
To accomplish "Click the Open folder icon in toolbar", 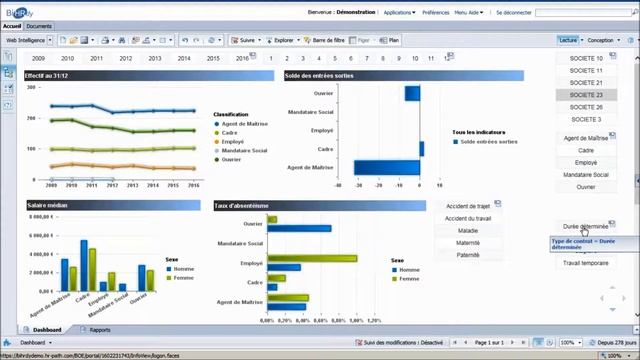I will tap(73, 40).
